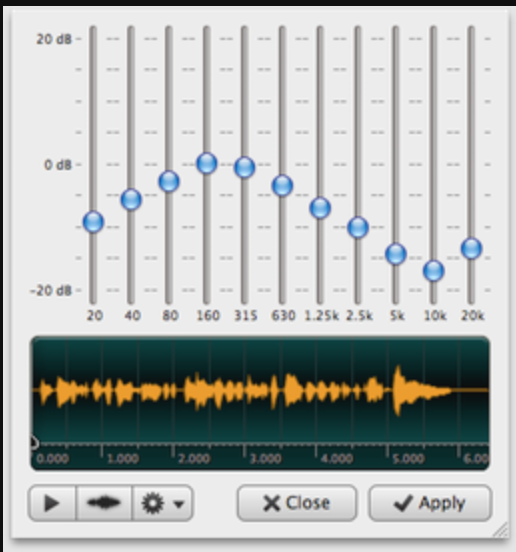
Task: Click the waveform preview at the 5.000 mark
Action: (388, 390)
